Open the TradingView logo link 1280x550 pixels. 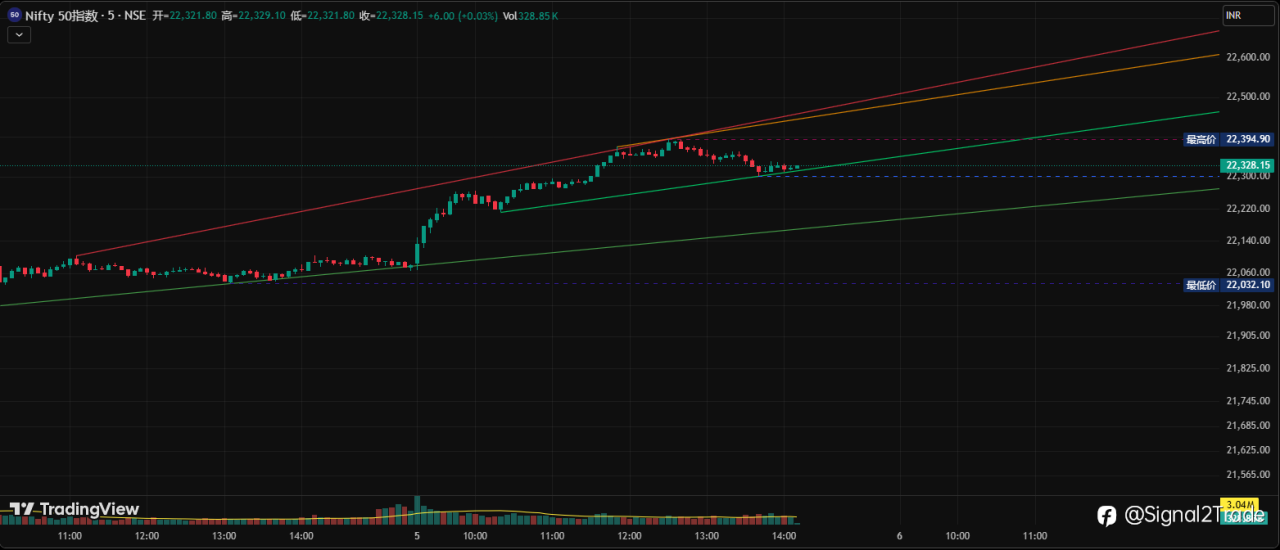[x=74, y=510]
